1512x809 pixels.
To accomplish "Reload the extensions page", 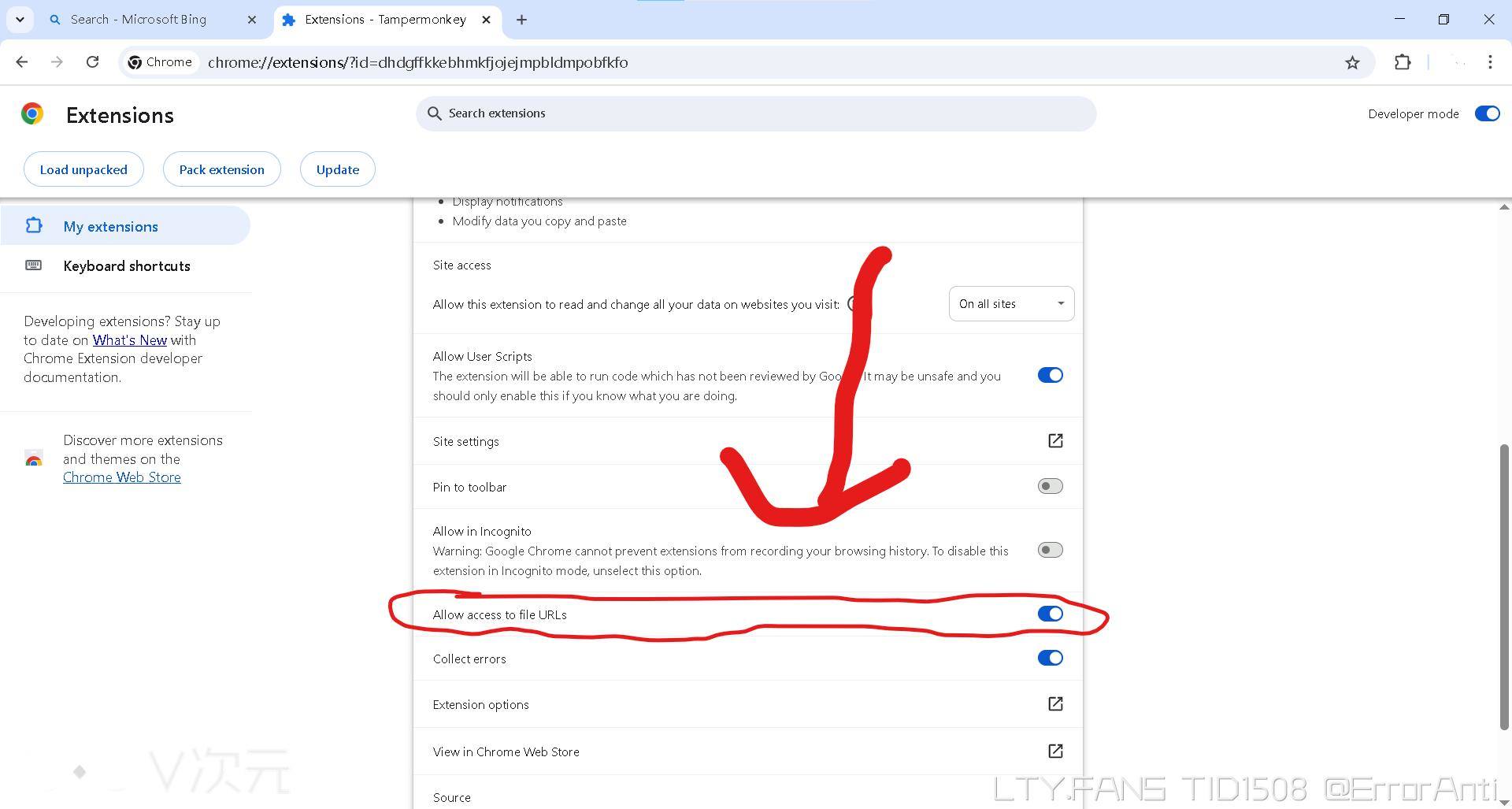I will pos(92,62).
